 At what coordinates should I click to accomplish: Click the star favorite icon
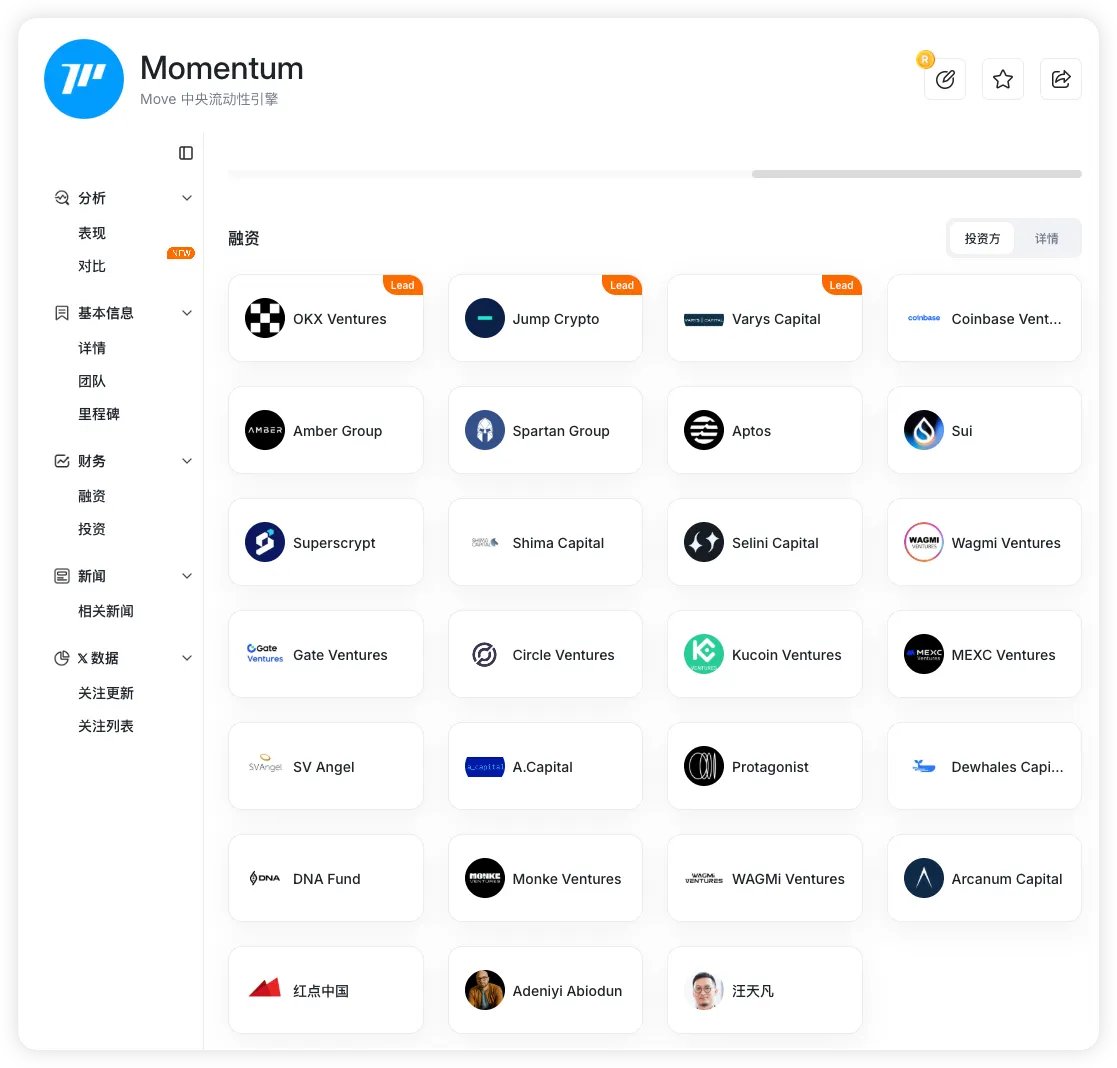coord(1002,79)
